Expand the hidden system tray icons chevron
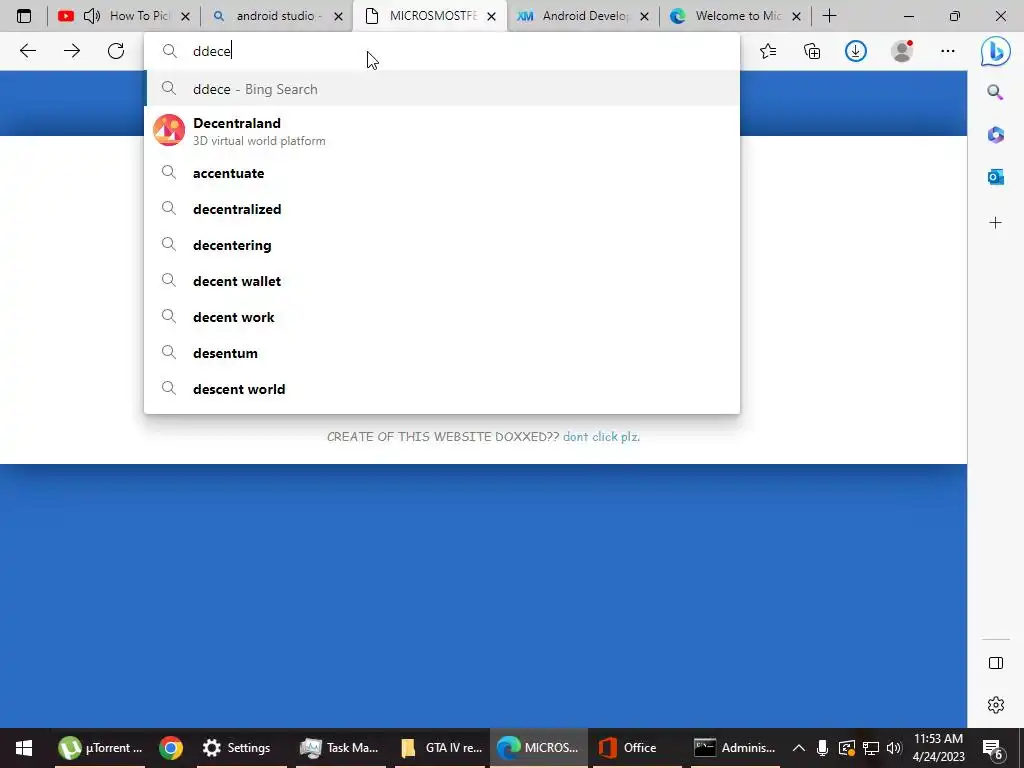The height and width of the screenshot is (768, 1024). click(799, 748)
